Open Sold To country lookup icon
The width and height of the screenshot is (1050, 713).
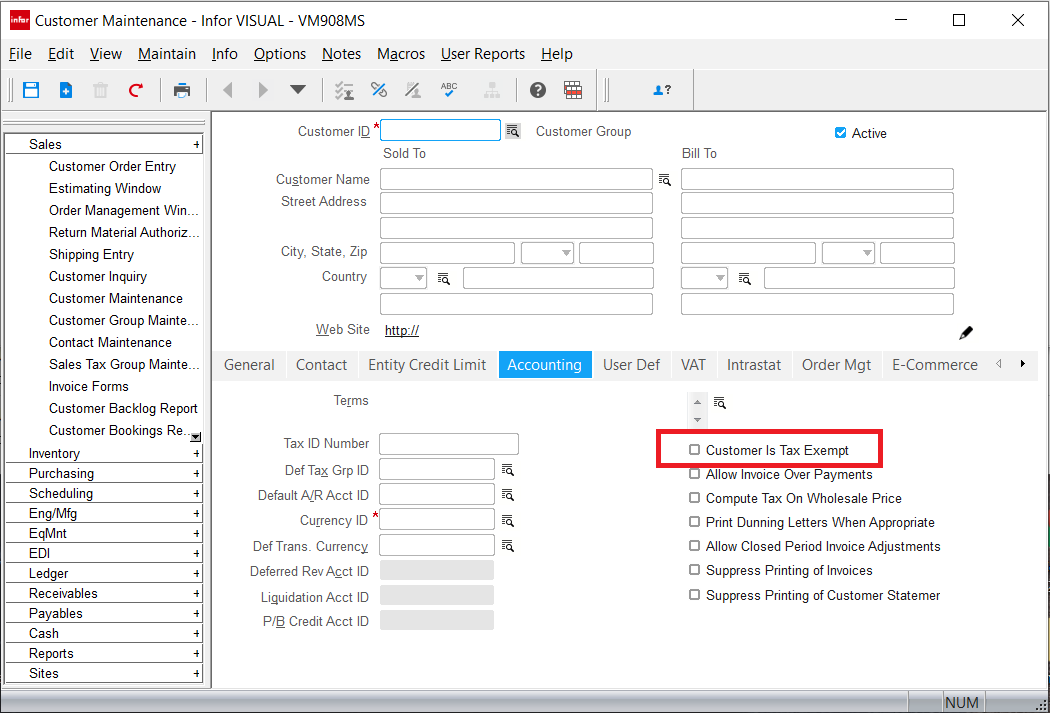tap(443, 279)
